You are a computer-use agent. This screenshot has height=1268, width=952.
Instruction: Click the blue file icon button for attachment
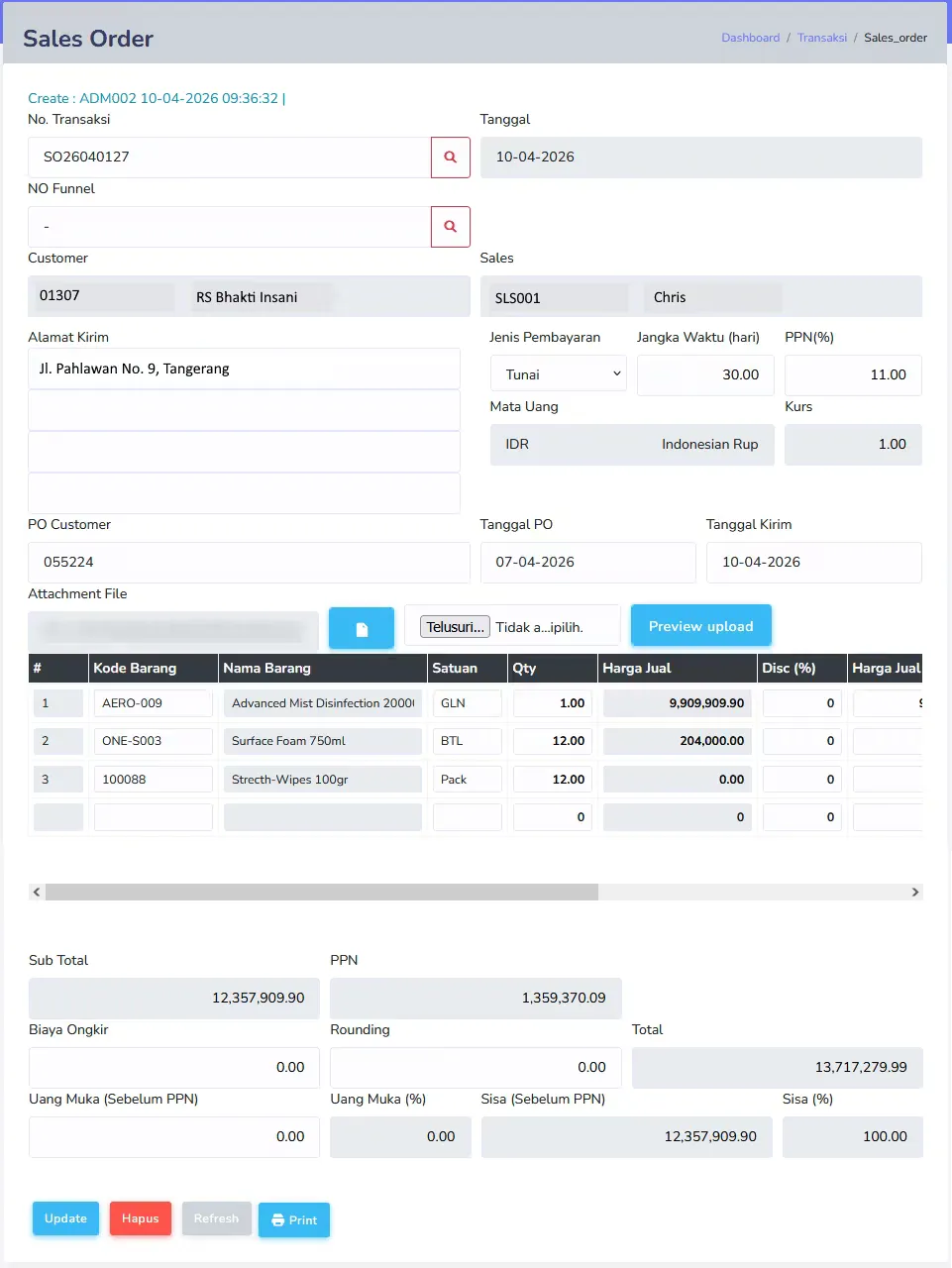362,628
